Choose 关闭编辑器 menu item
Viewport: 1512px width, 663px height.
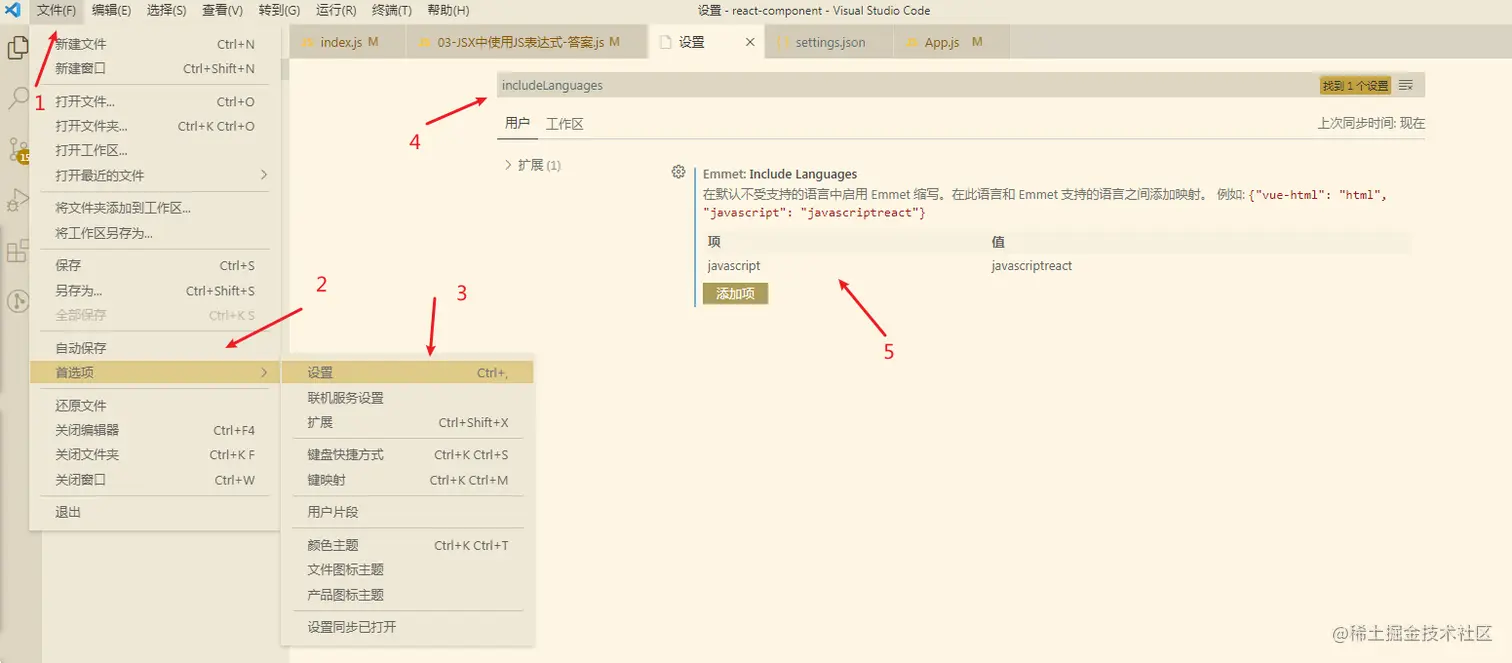155,430
